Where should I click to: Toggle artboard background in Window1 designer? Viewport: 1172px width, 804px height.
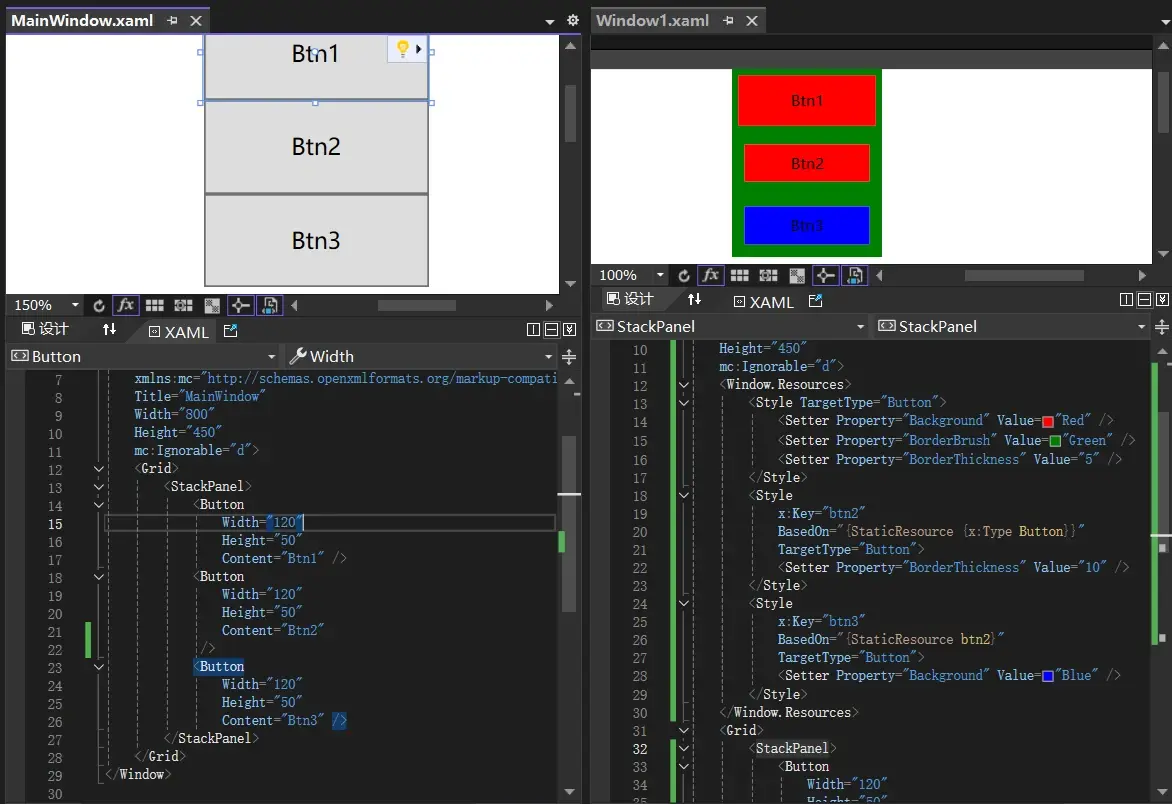click(797, 276)
